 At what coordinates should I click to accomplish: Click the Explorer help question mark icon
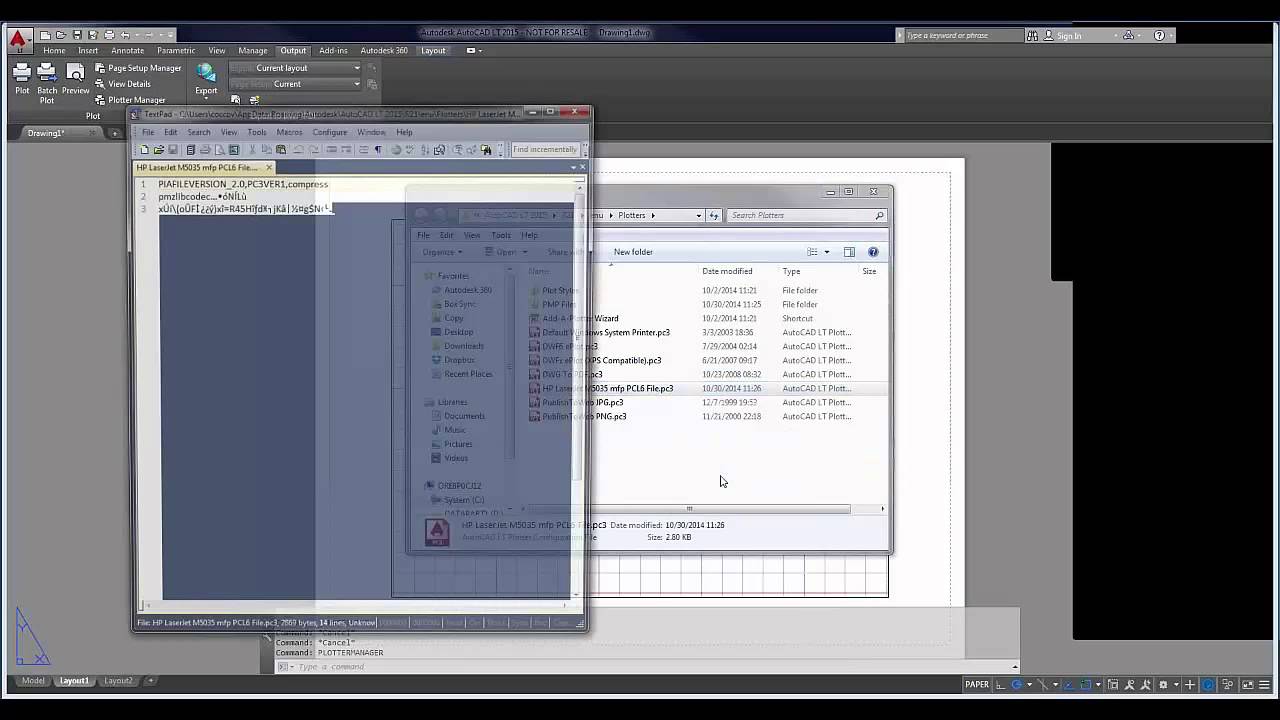(873, 252)
